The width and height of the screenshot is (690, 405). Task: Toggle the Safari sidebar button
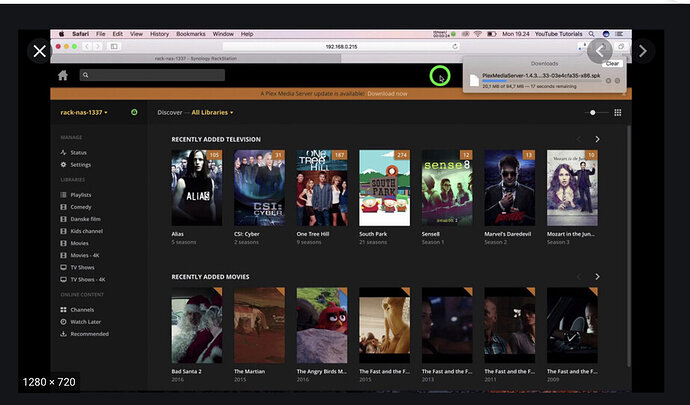coord(114,46)
